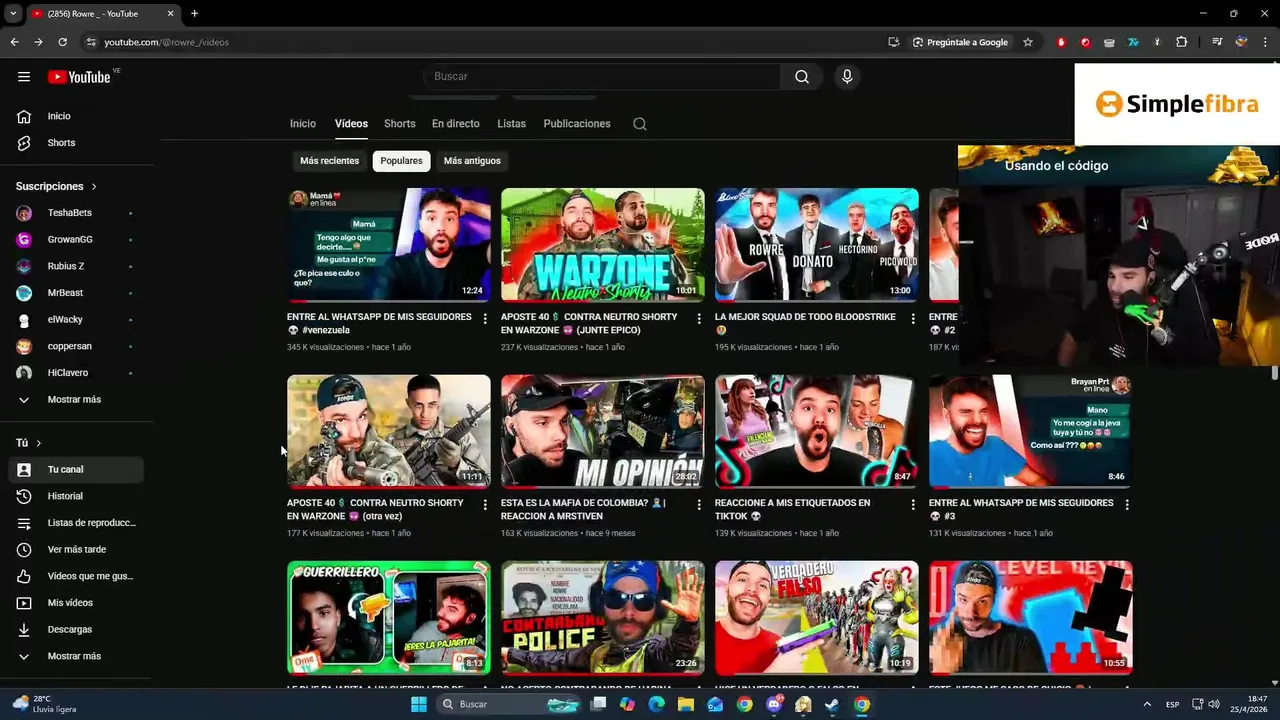Open File Explorer from the taskbar
The width and height of the screenshot is (1280, 720).
click(686, 704)
